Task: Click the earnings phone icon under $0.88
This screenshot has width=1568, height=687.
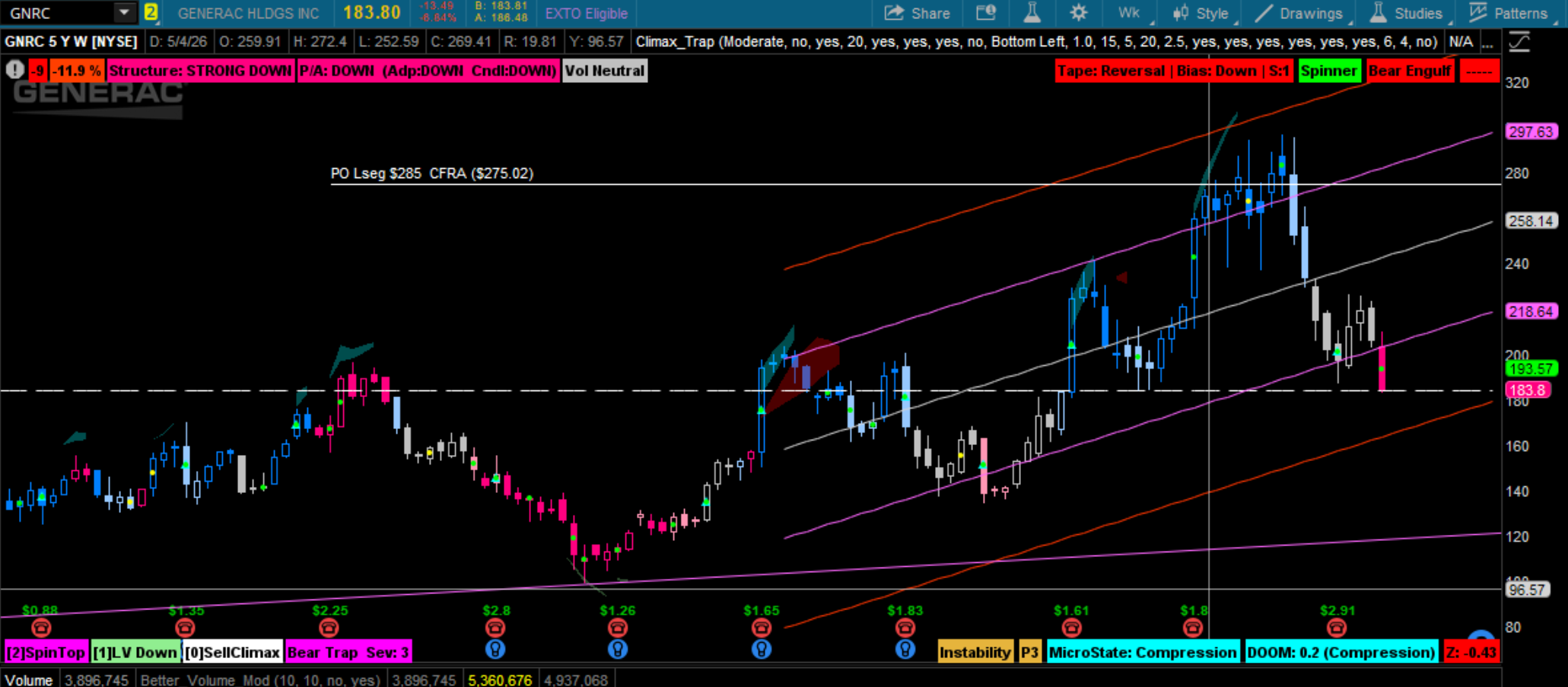Action: point(41,628)
